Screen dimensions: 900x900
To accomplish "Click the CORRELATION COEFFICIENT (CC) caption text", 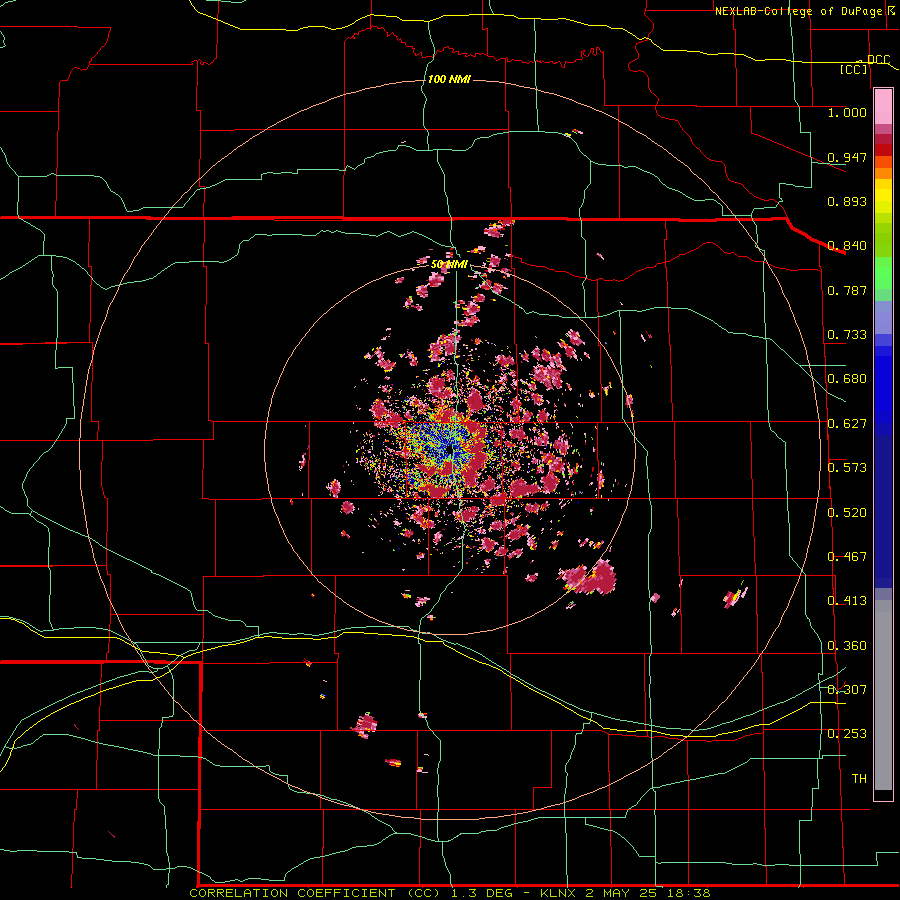I will 314,893.
